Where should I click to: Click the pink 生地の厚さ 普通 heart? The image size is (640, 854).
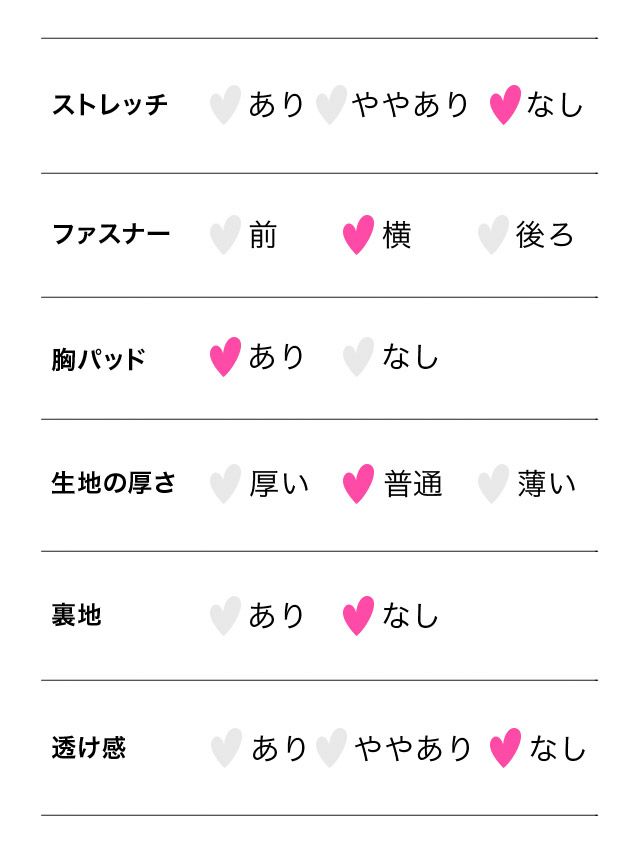(358, 484)
